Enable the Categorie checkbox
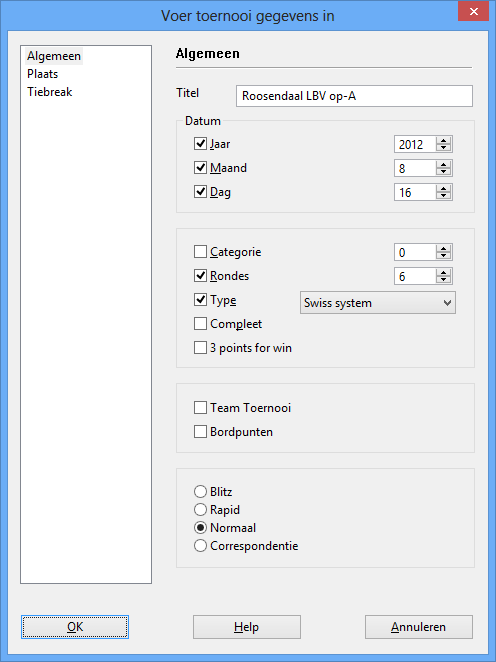Image resolution: width=496 pixels, height=662 pixels. (200, 252)
